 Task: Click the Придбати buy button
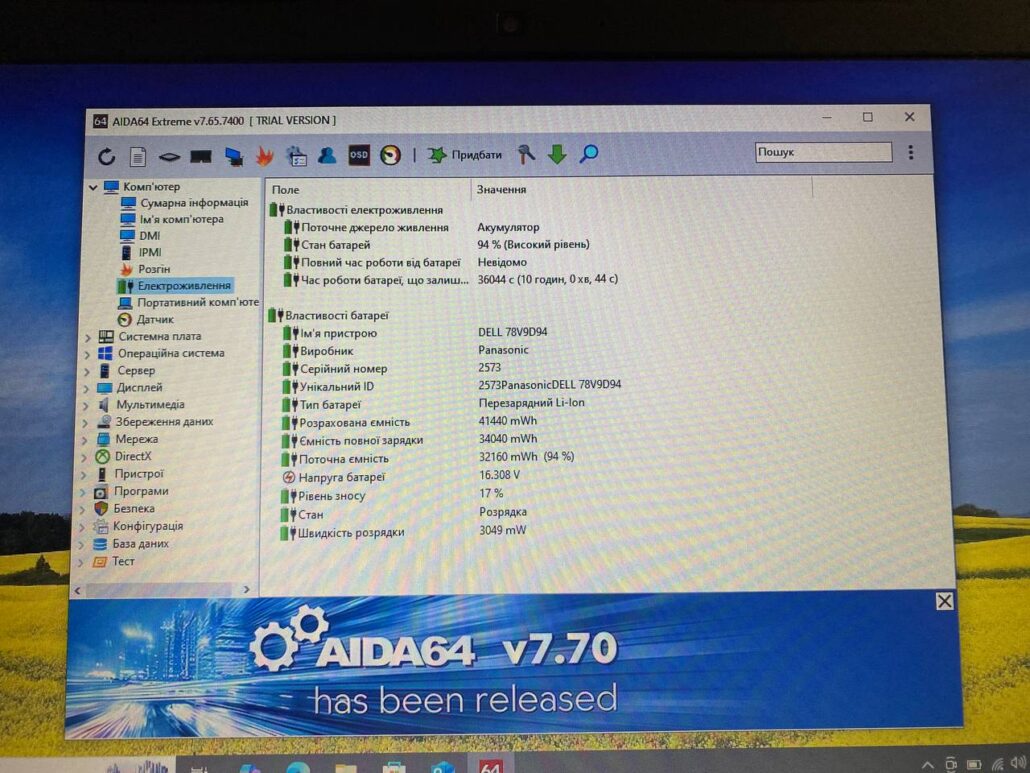tap(464, 154)
